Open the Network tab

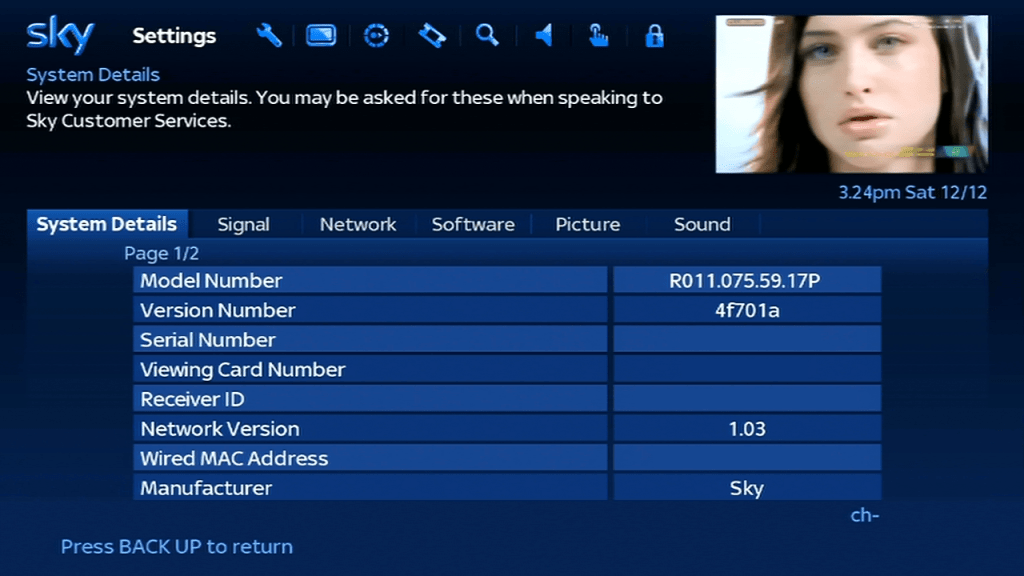point(357,224)
